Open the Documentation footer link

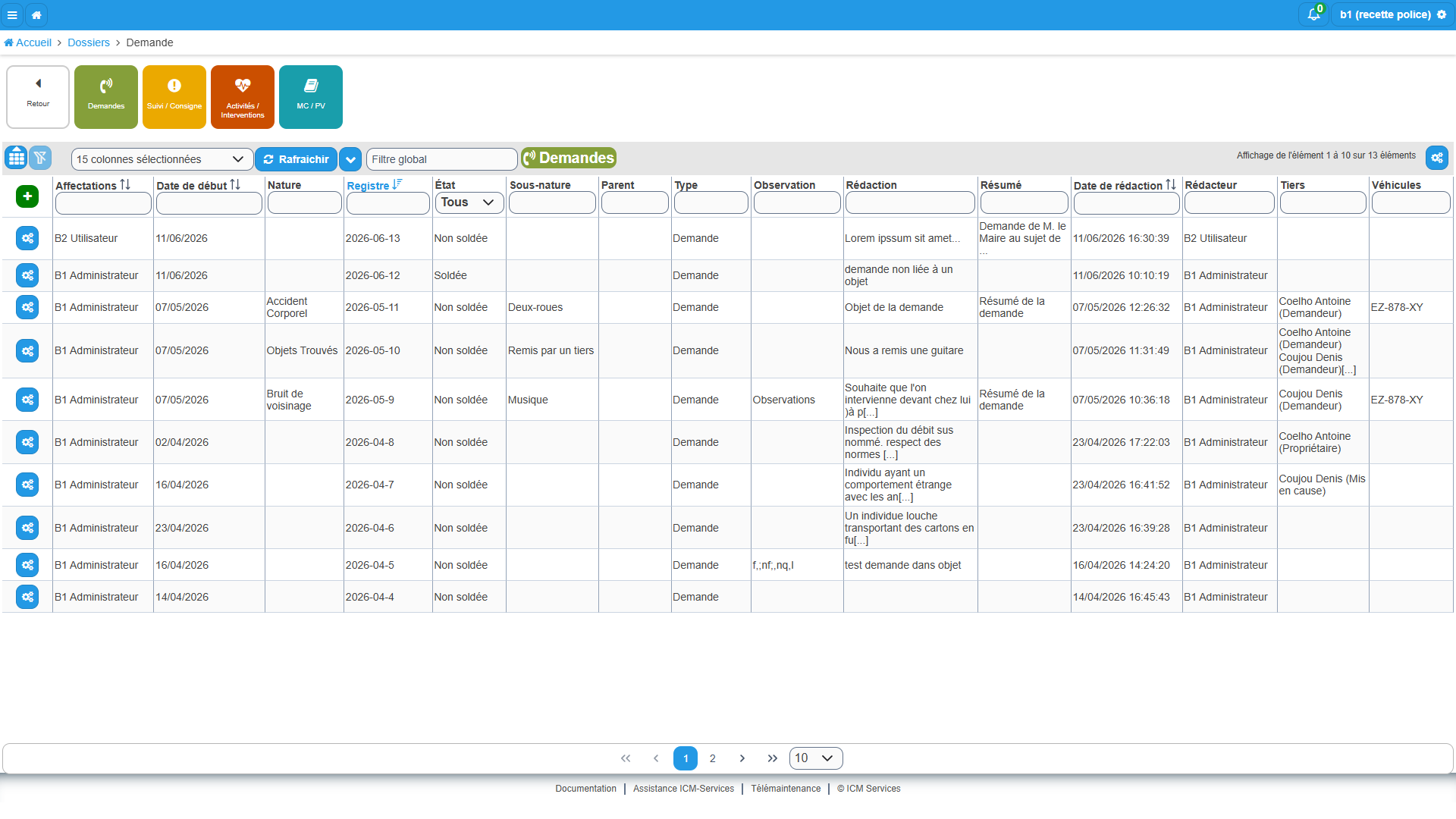[585, 789]
